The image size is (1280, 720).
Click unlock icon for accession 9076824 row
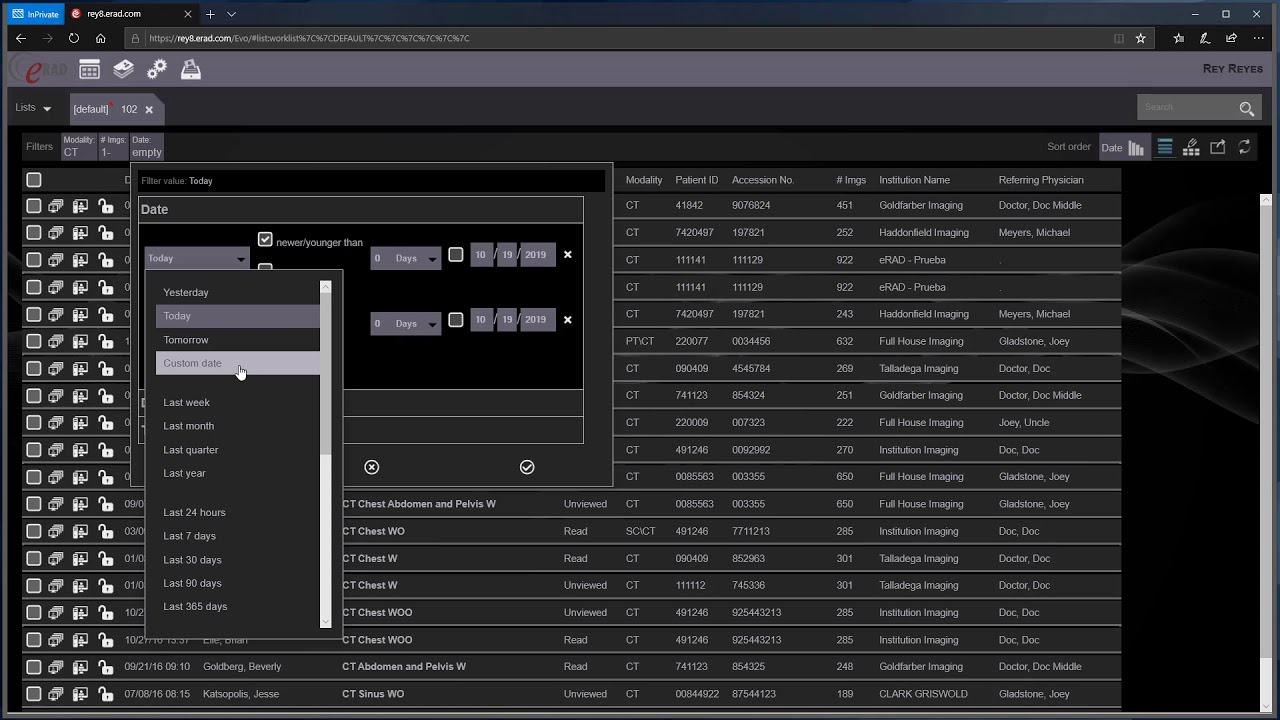[x=105, y=205]
